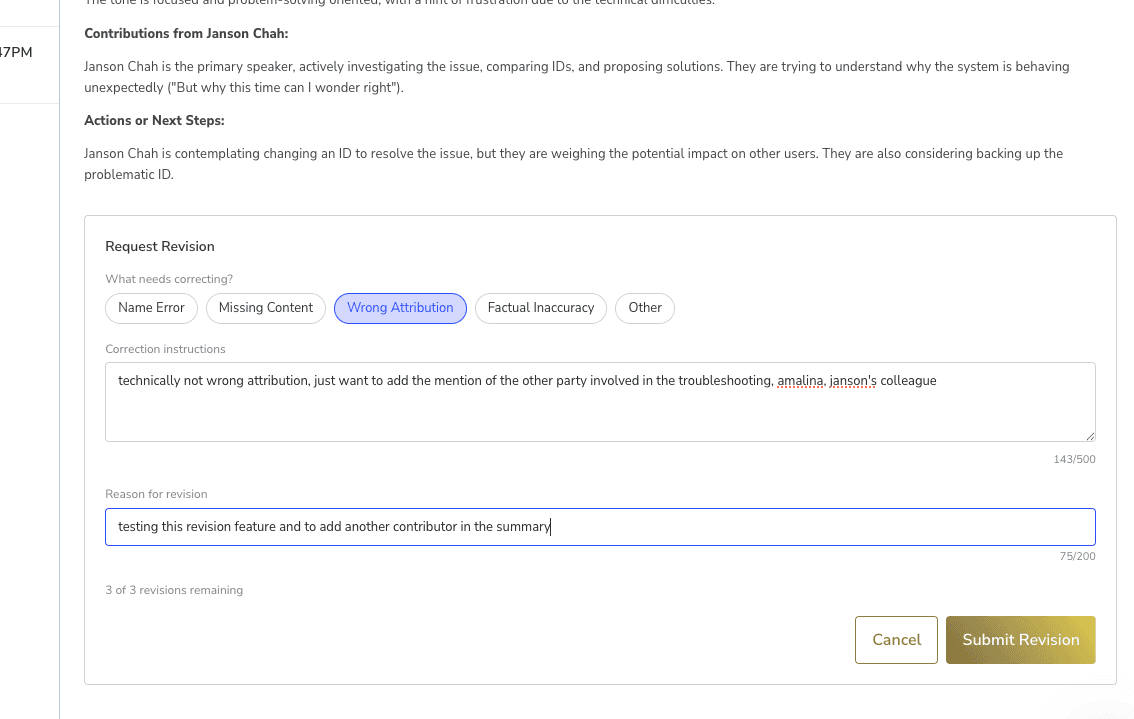Click inside the Correction instructions text area
This screenshot has height=719, width=1134.
[600, 412]
